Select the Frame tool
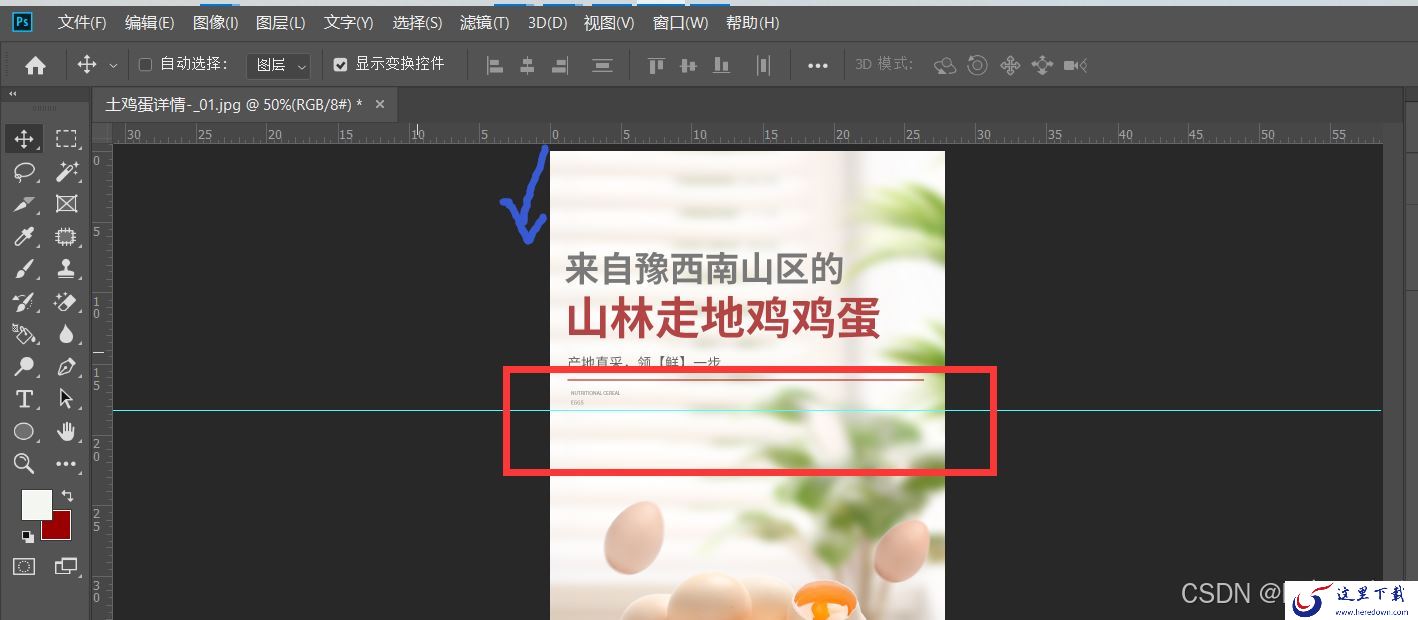1418x620 pixels. pos(66,204)
